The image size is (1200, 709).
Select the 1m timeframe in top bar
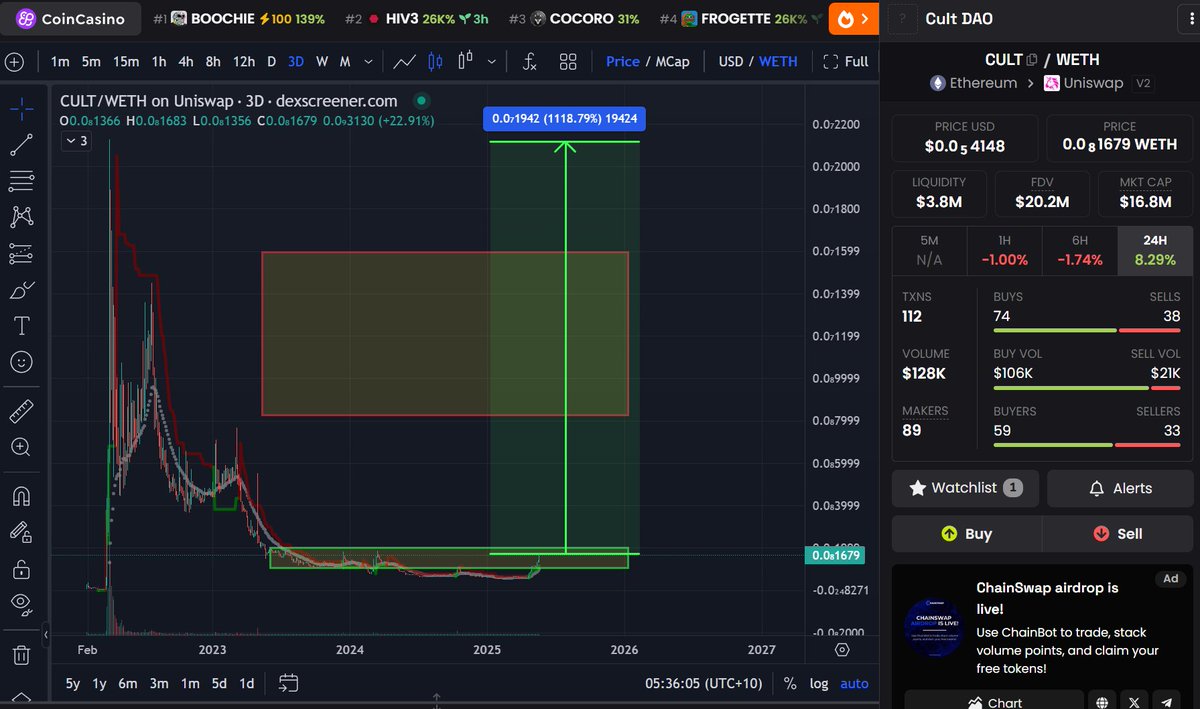tap(60, 62)
